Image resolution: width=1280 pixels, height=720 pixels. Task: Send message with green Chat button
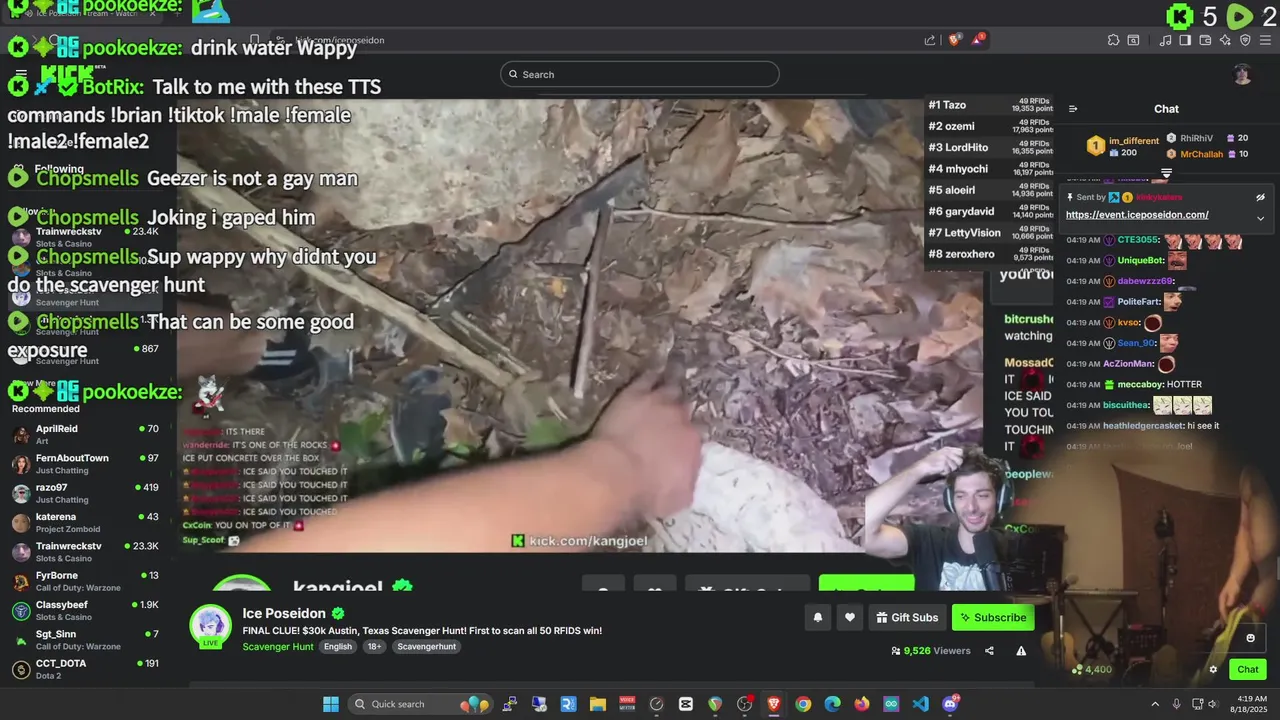1248,670
